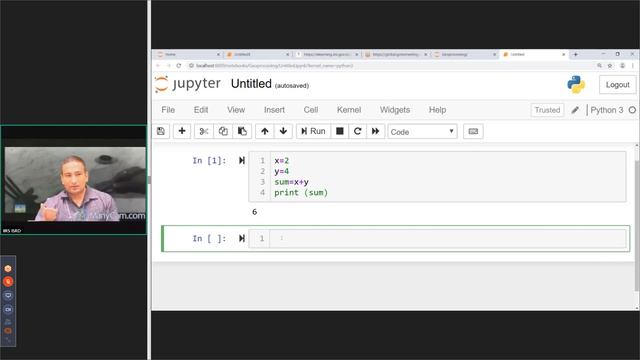
Task: Open the Edit menu
Action: pyautogui.click(x=201, y=110)
